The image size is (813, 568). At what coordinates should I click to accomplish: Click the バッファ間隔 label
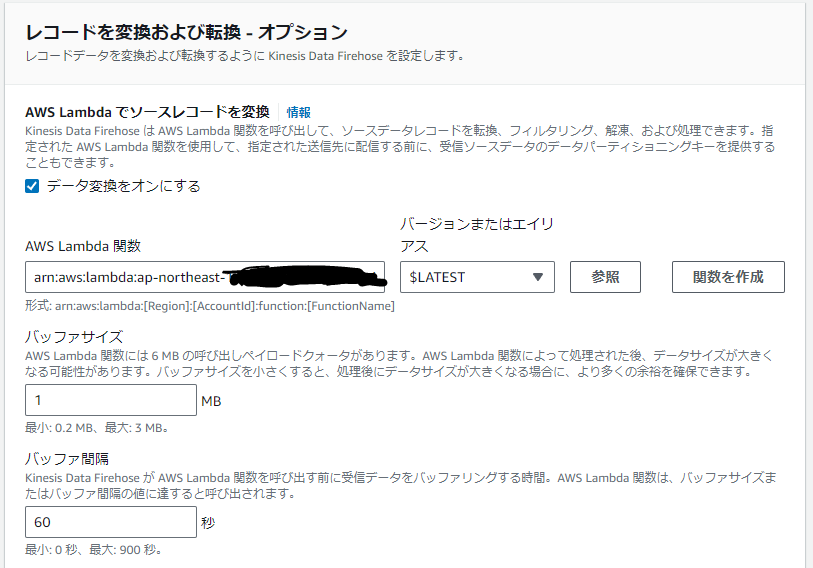click(67, 459)
